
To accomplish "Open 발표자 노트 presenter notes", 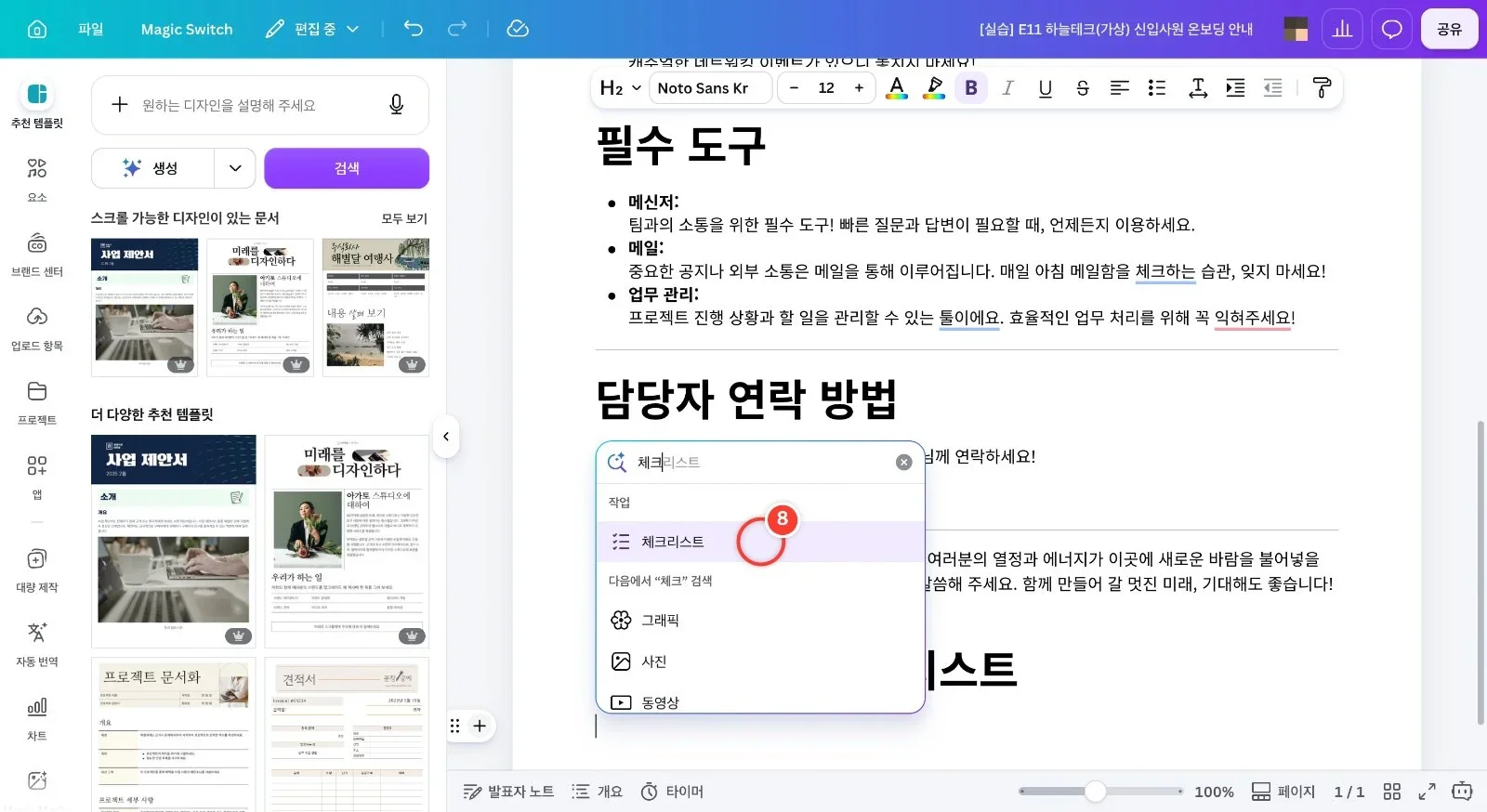I will point(509,792).
